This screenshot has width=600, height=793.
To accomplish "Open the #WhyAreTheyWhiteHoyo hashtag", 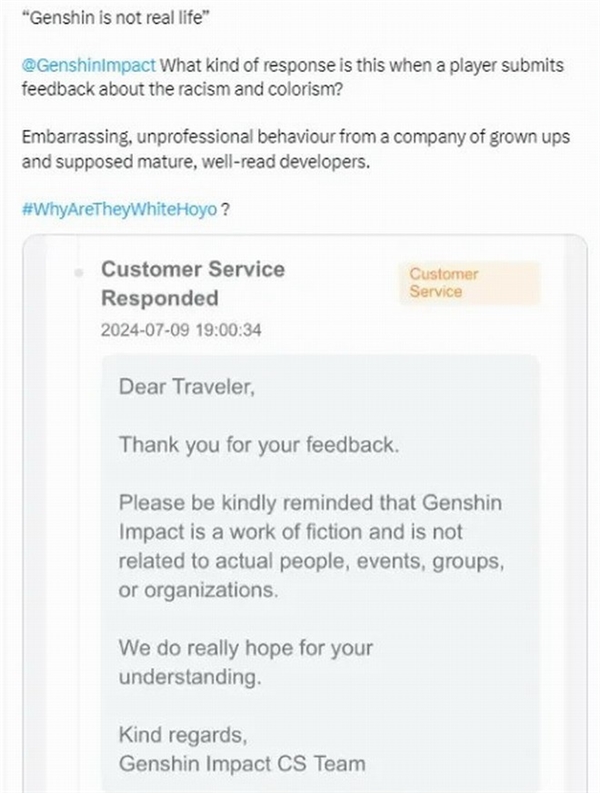I will click(119, 209).
